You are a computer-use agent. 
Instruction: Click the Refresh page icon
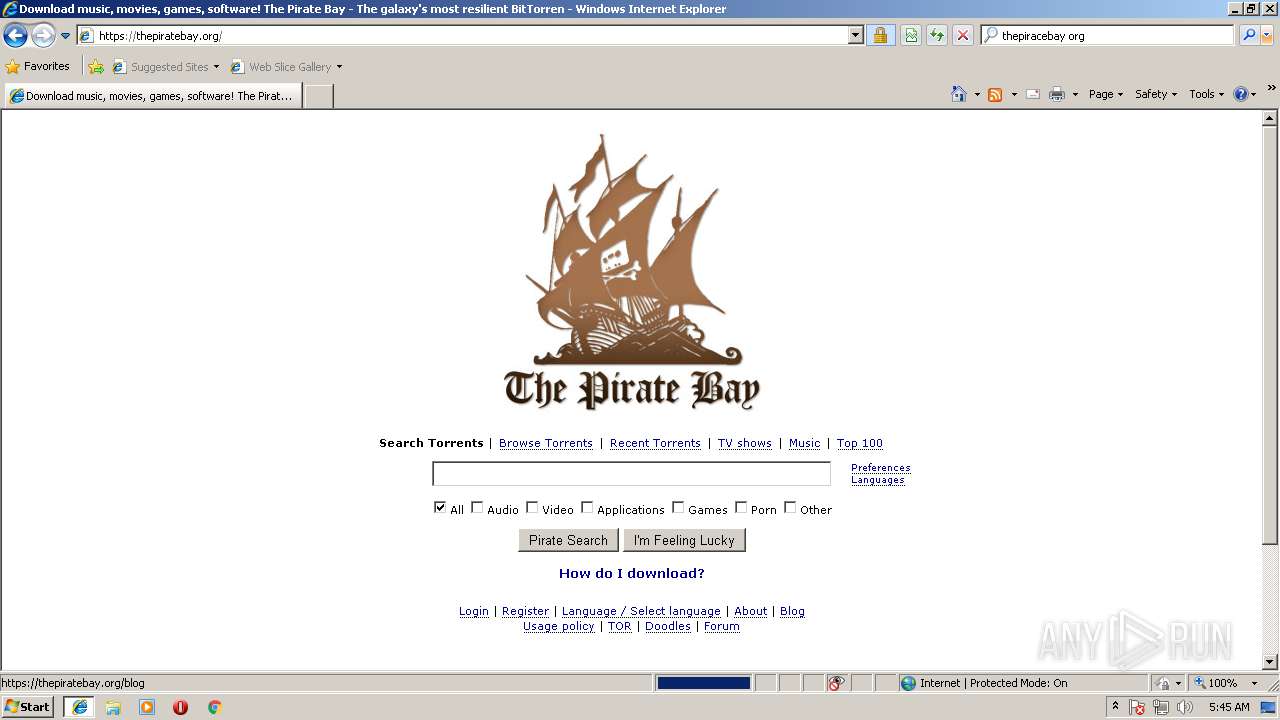tap(937, 36)
